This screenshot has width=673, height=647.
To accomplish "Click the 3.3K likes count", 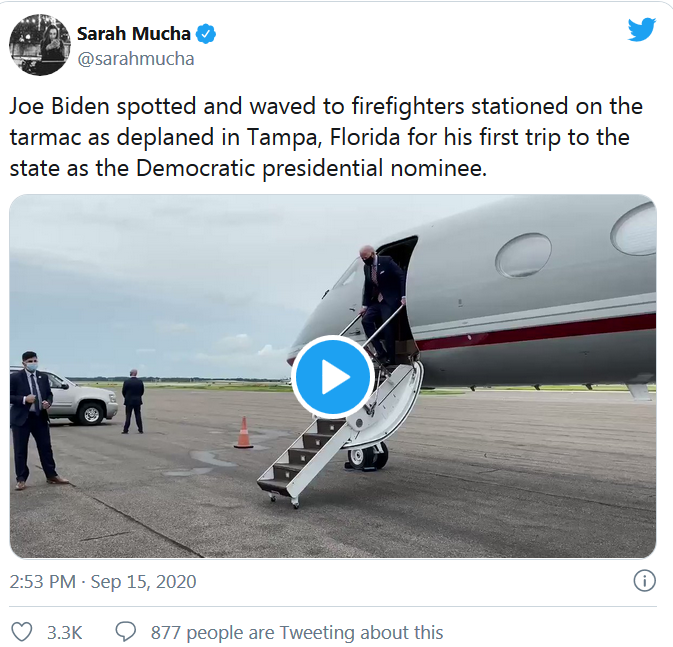I will coord(65,632).
